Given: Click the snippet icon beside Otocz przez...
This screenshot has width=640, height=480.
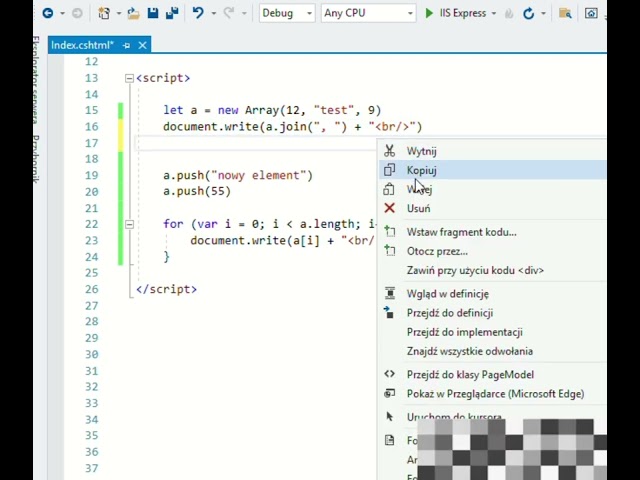Looking at the screenshot, I should pyautogui.click(x=390, y=251).
